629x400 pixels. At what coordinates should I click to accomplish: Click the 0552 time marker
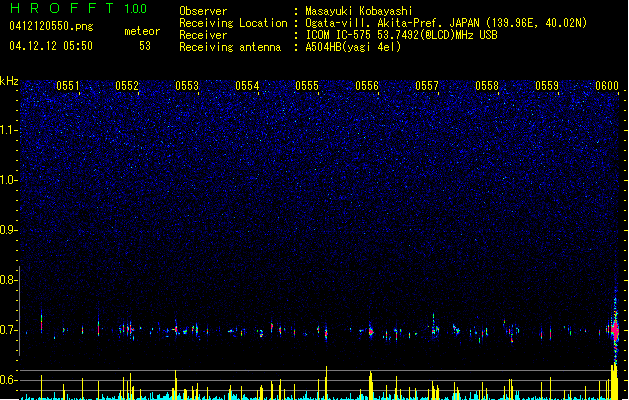(127, 86)
